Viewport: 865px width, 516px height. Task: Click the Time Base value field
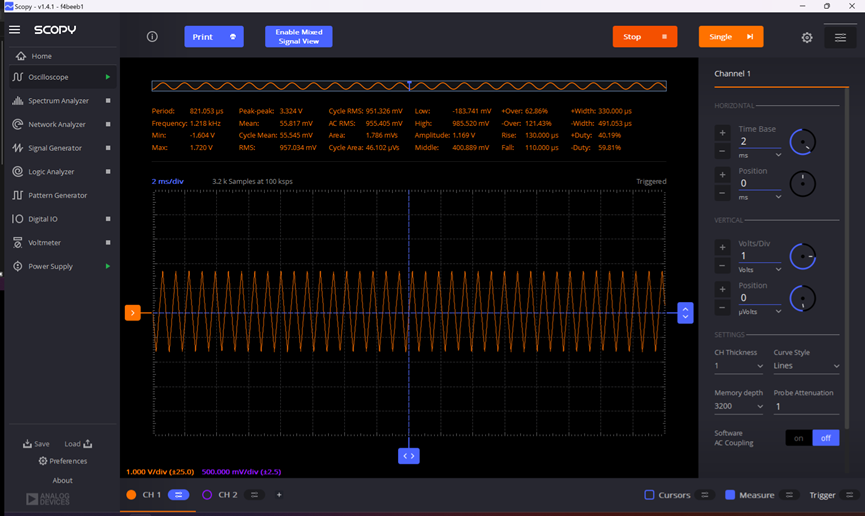(x=760, y=141)
